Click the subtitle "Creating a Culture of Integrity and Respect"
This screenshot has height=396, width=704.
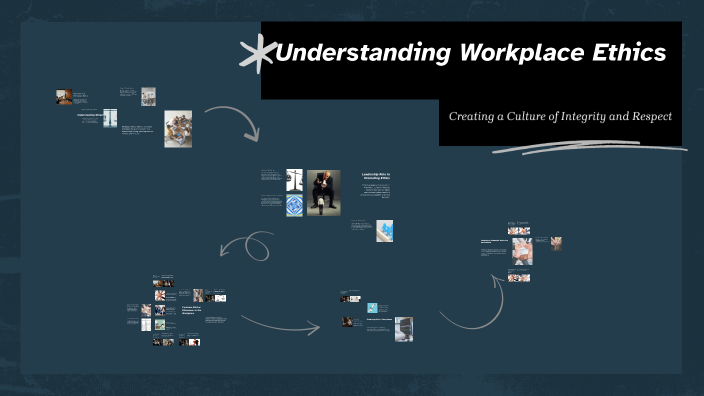tap(560, 116)
